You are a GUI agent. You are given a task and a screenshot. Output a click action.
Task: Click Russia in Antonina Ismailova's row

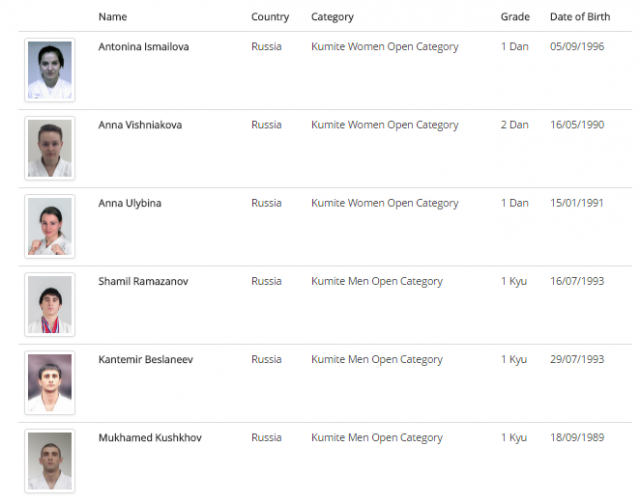[x=266, y=47]
